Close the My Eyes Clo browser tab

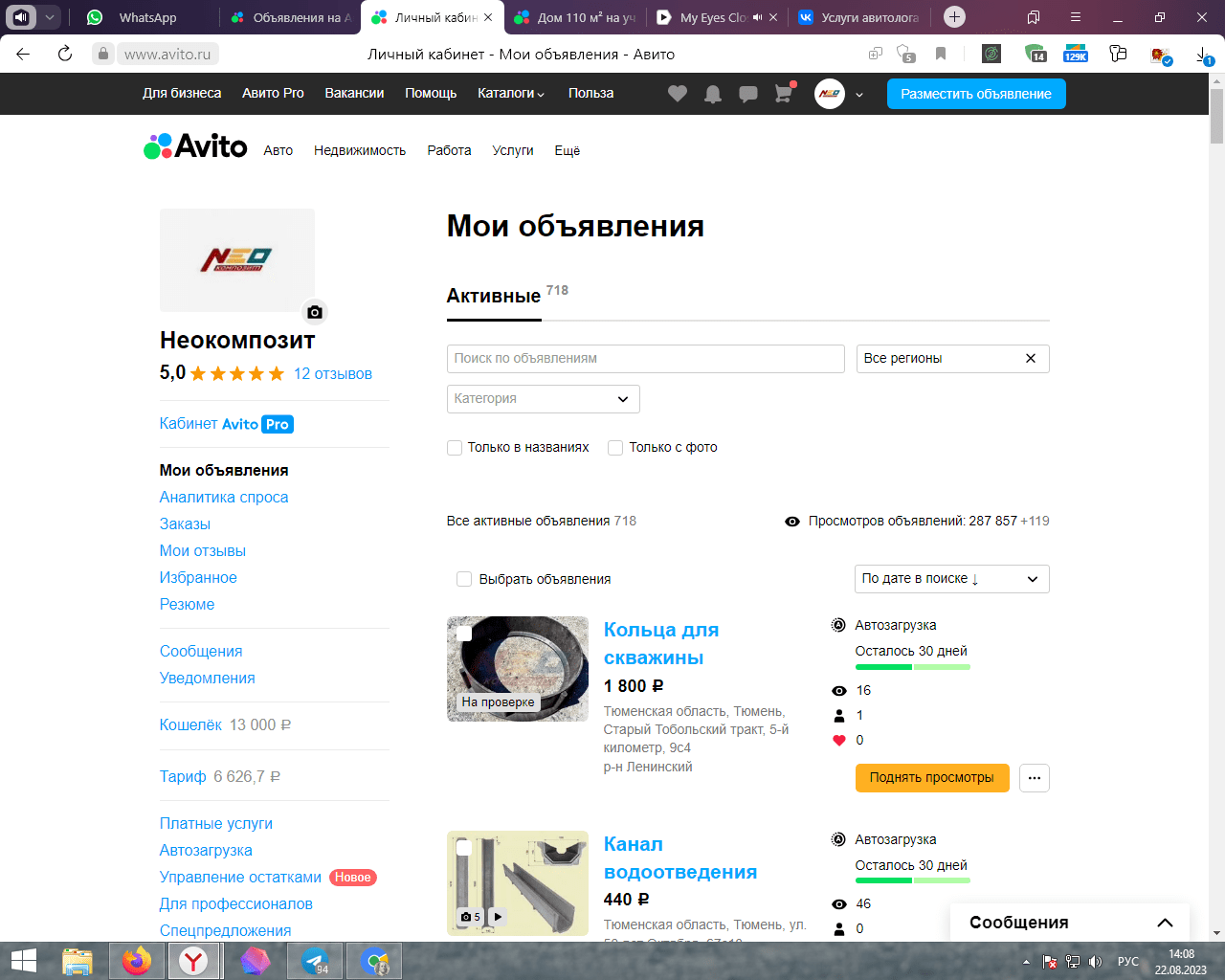pos(773,17)
